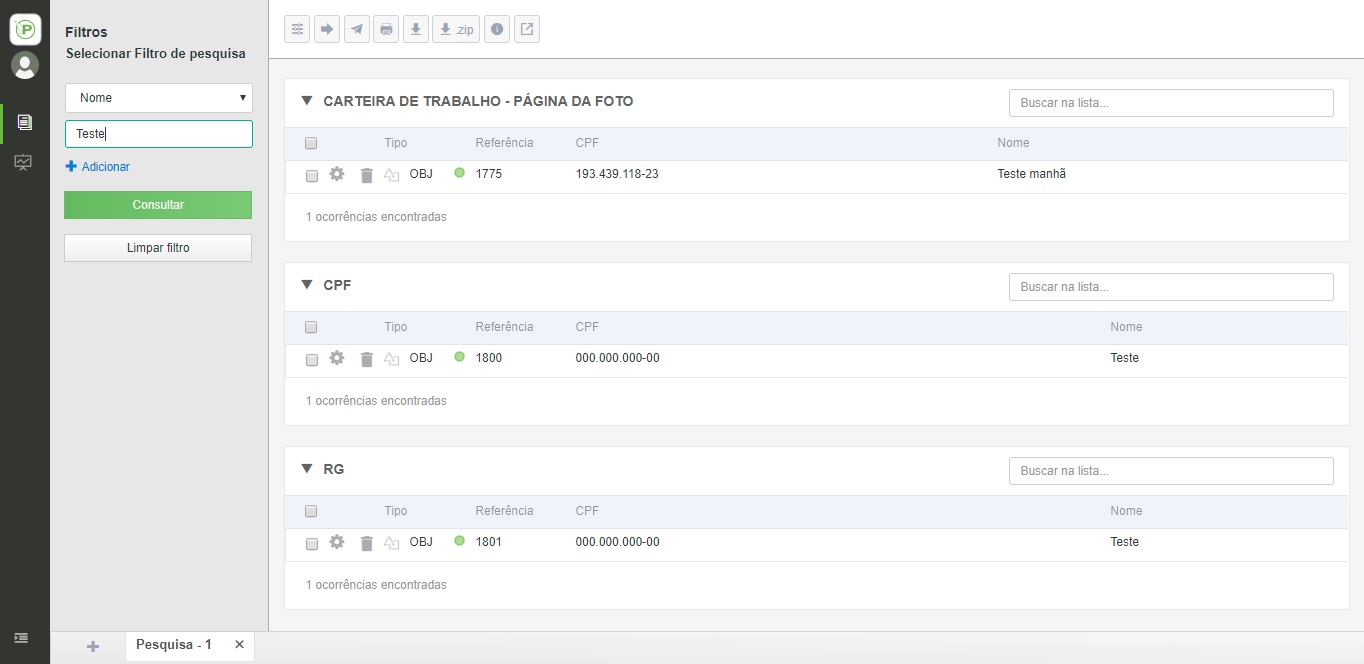Open gear settings for reference 1800
The width and height of the screenshot is (1364, 664).
[x=337, y=358]
